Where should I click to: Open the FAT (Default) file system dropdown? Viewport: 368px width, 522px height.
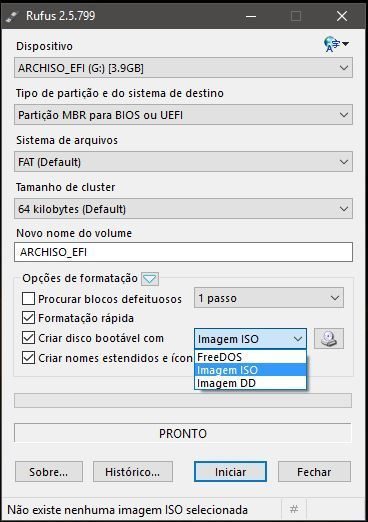pyautogui.click(x=183, y=162)
